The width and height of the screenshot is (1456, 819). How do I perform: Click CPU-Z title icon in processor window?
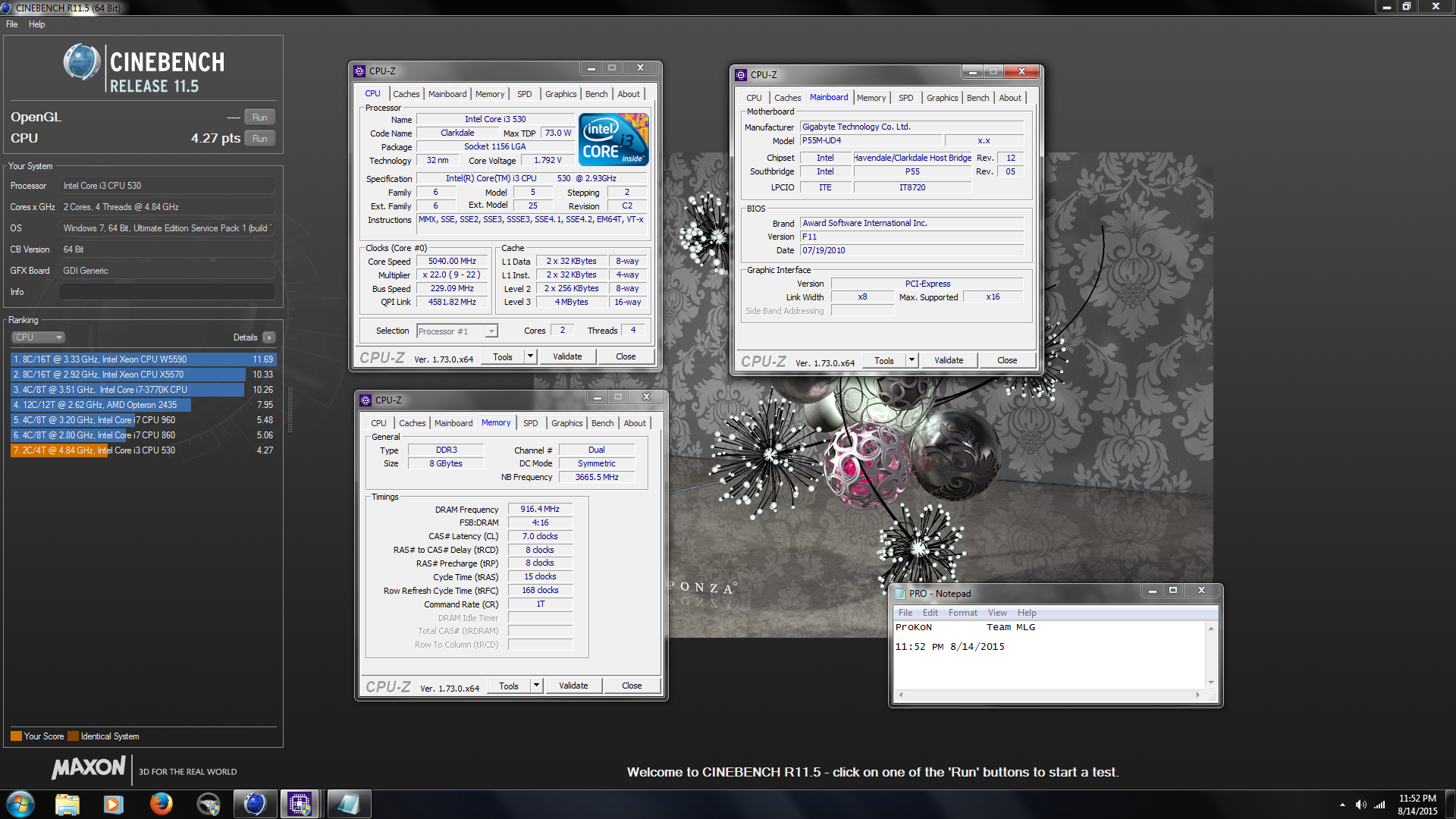[359, 71]
